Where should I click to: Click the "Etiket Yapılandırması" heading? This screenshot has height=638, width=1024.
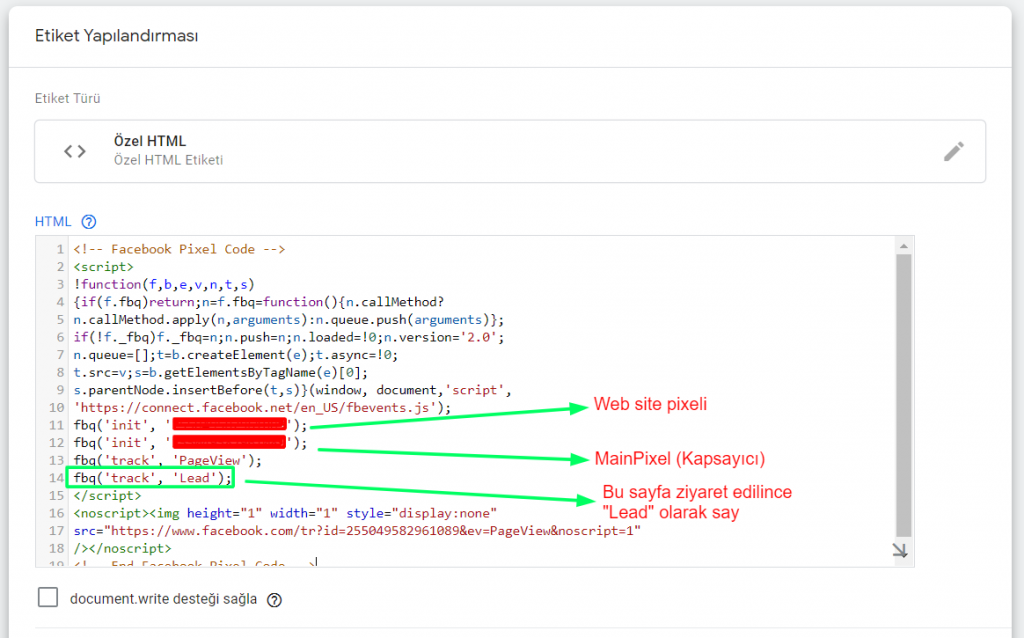click(x=116, y=36)
